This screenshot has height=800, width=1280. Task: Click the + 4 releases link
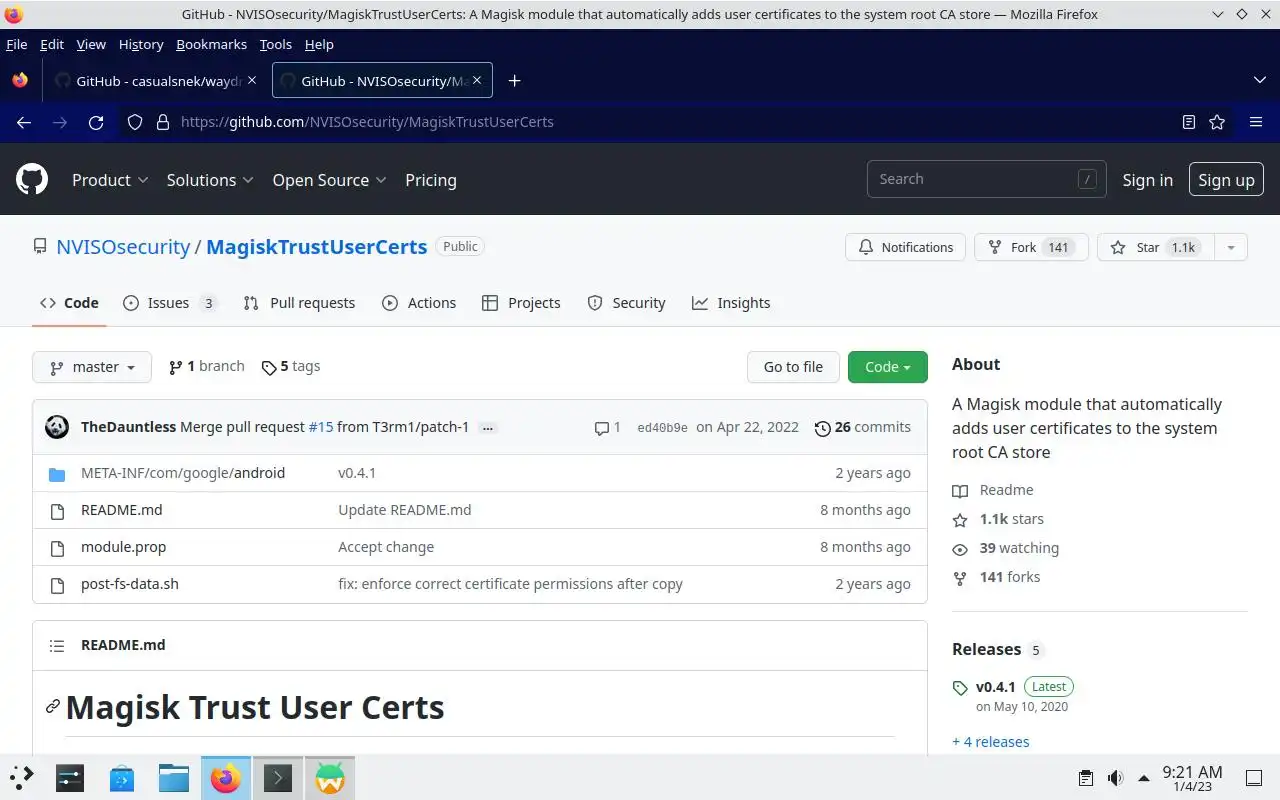point(990,742)
